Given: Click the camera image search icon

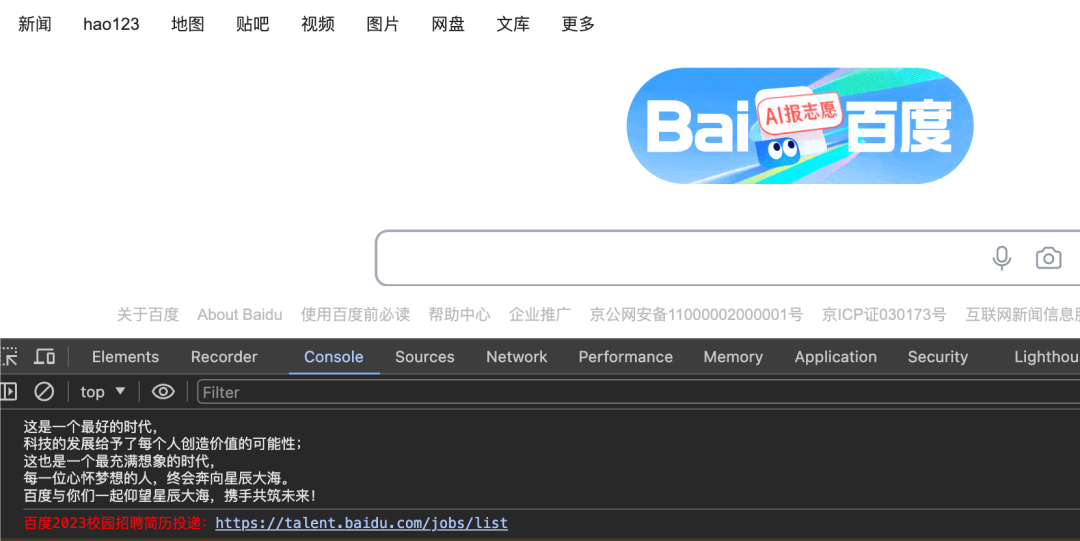Looking at the screenshot, I should click(1048, 258).
